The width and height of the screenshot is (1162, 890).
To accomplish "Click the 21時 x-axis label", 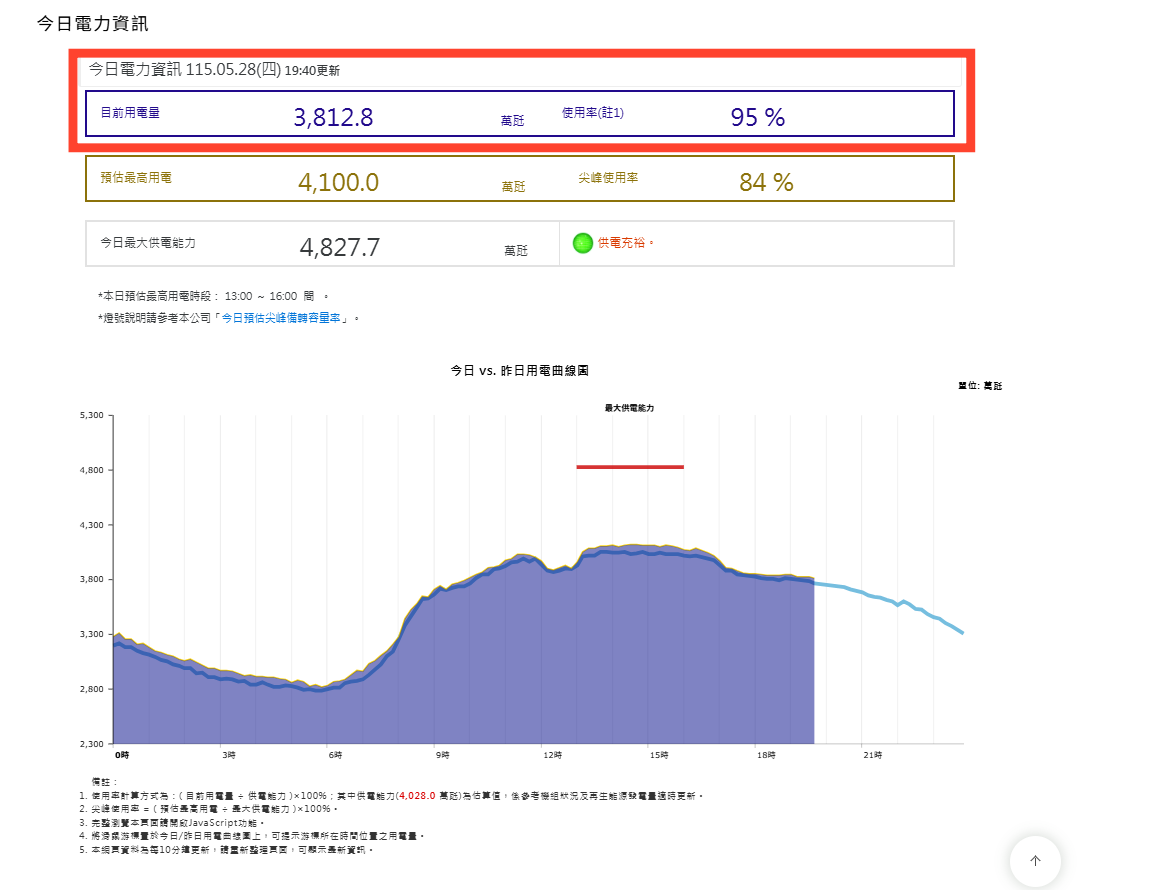I will click(873, 755).
